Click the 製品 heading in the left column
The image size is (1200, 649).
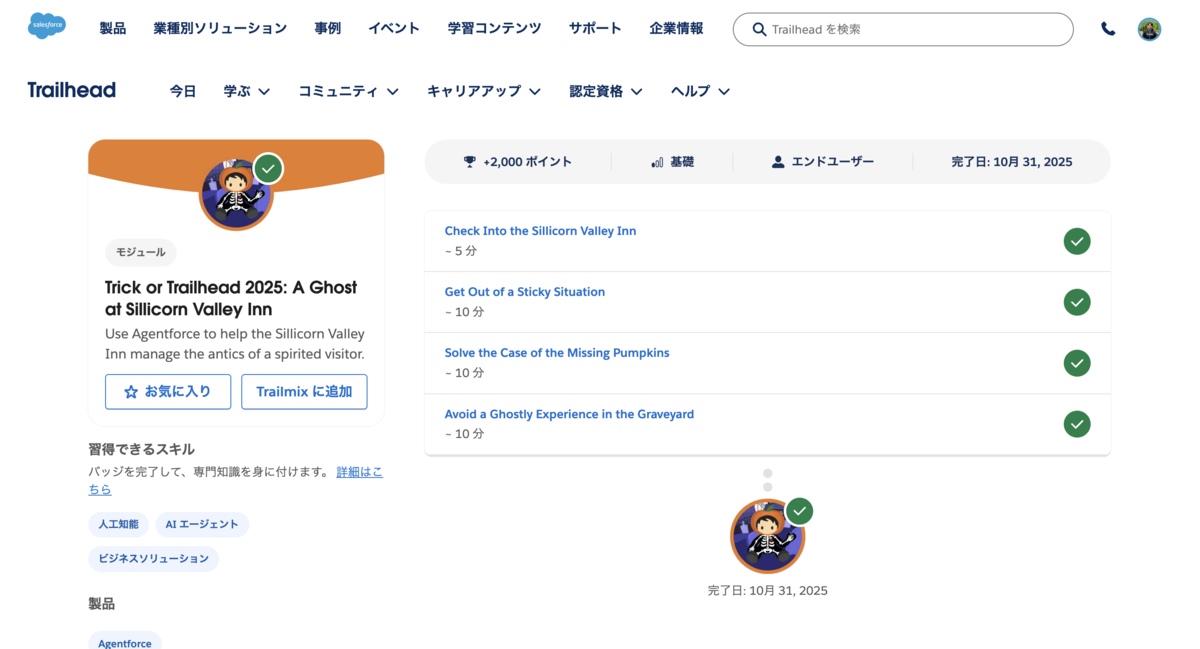pyautogui.click(x=101, y=604)
